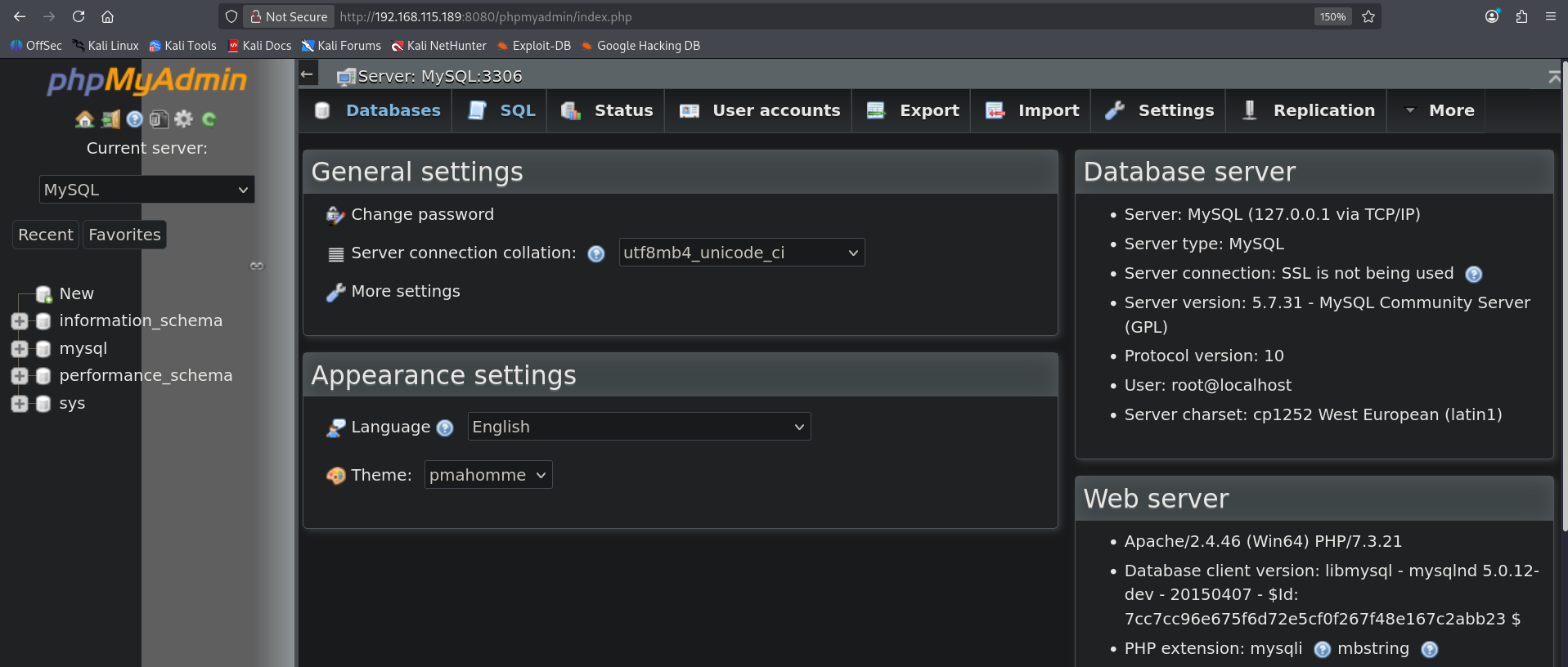Click the browser home icon
The width and height of the screenshot is (1568, 667).
[107, 16]
